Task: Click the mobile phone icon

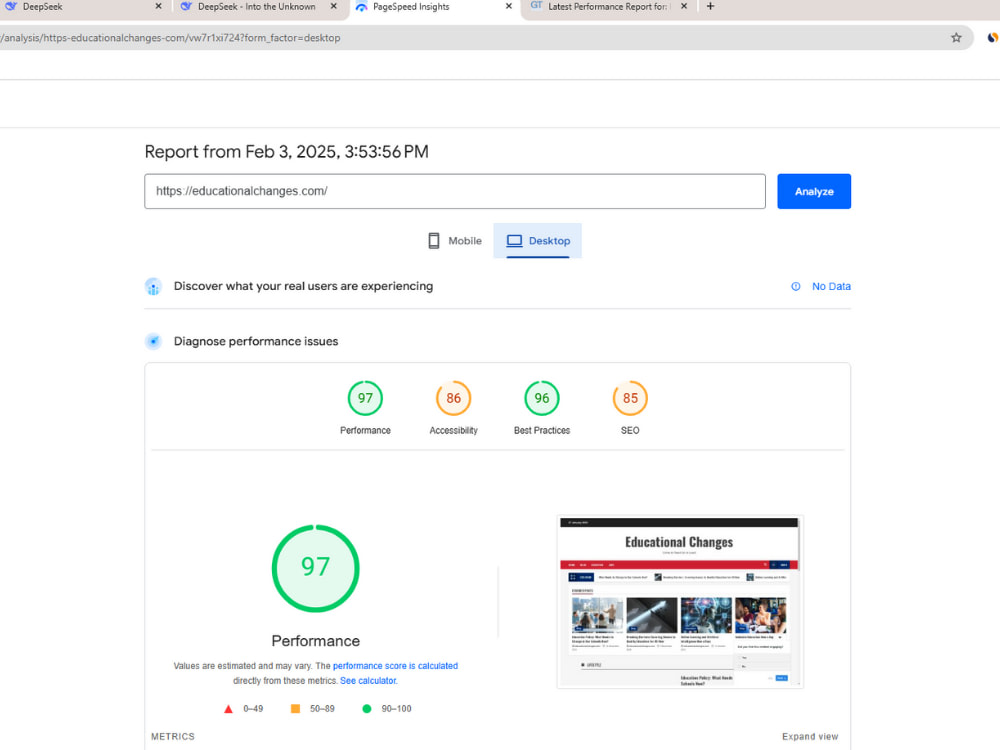Action: pos(434,241)
